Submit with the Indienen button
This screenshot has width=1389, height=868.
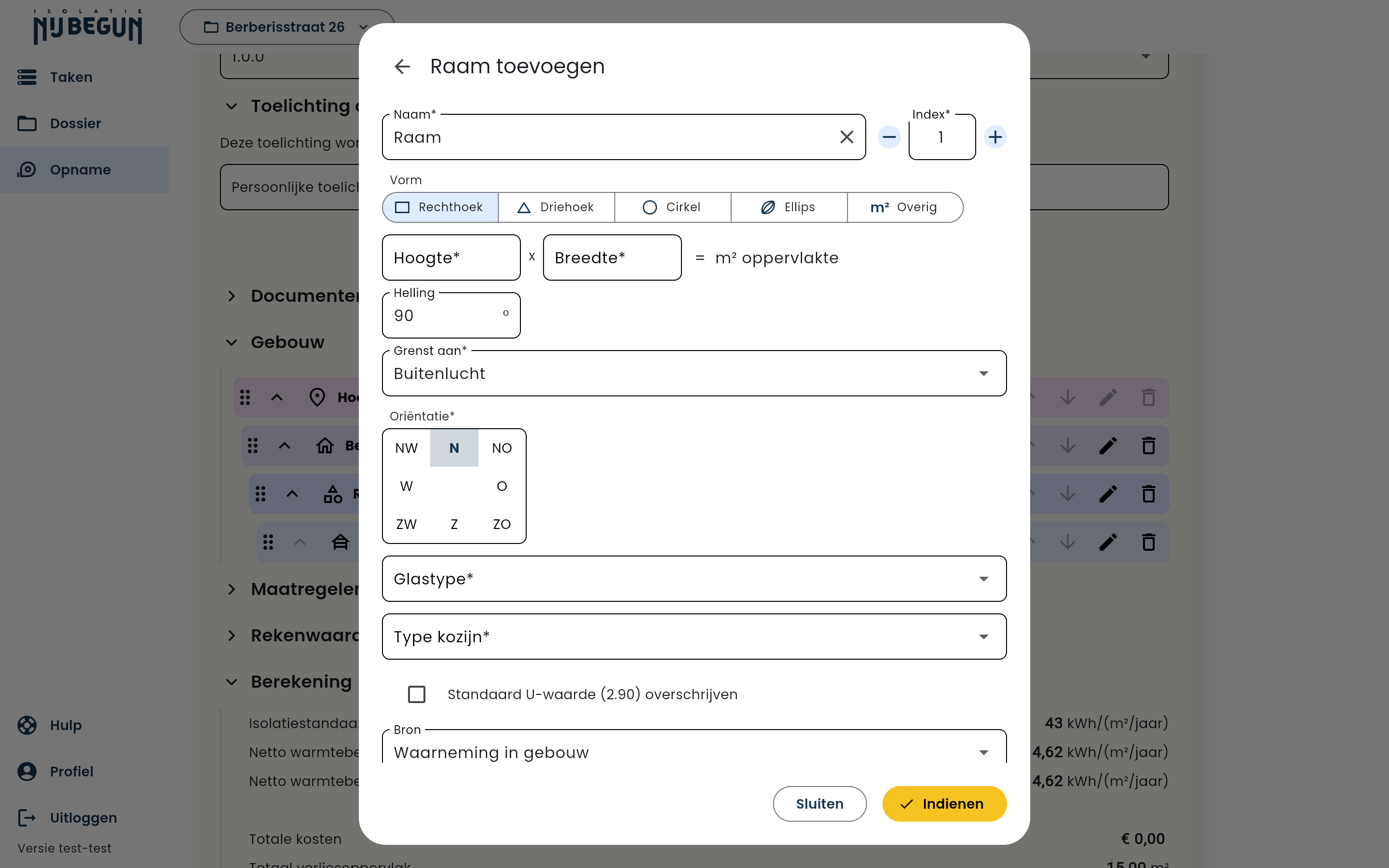[944, 804]
